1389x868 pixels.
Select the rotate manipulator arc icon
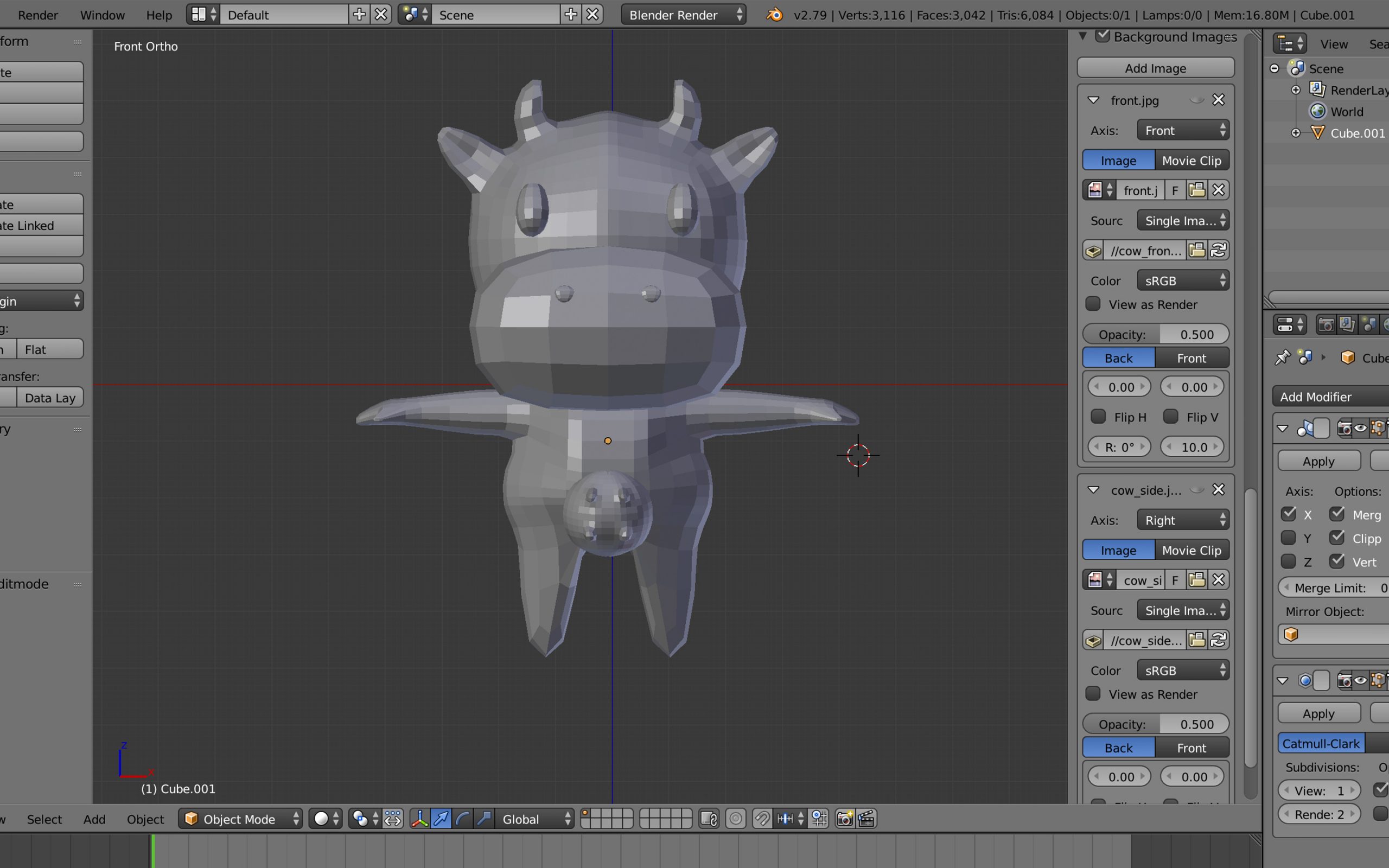(463, 819)
